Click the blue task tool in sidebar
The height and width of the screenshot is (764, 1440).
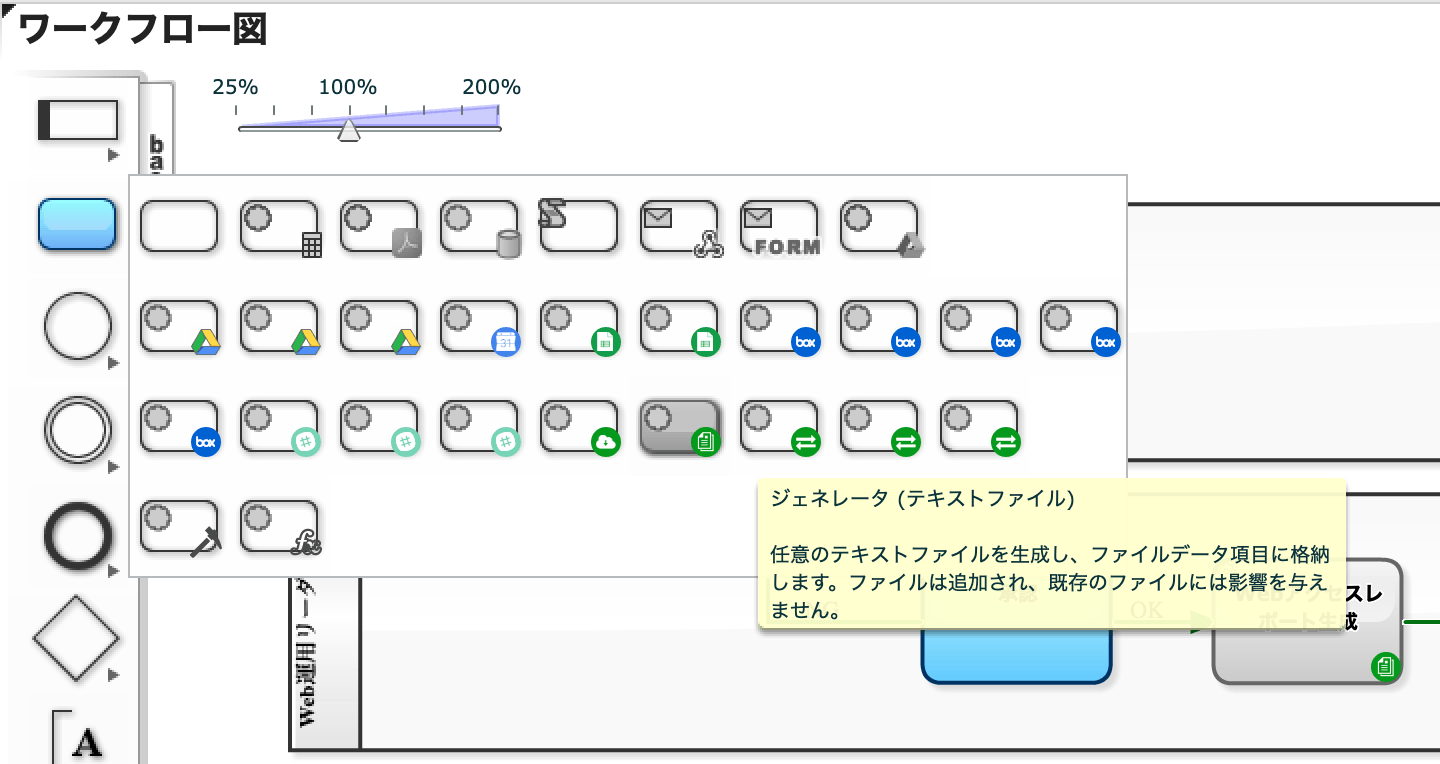tap(78, 224)
